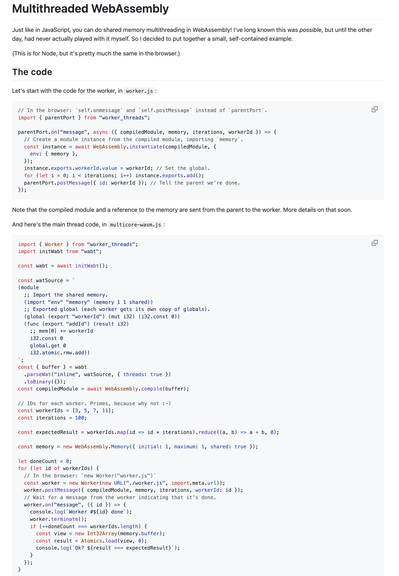Click the '(This is for Node' paragraph
The width and height of the screenshot is (399, 576).
96,54
